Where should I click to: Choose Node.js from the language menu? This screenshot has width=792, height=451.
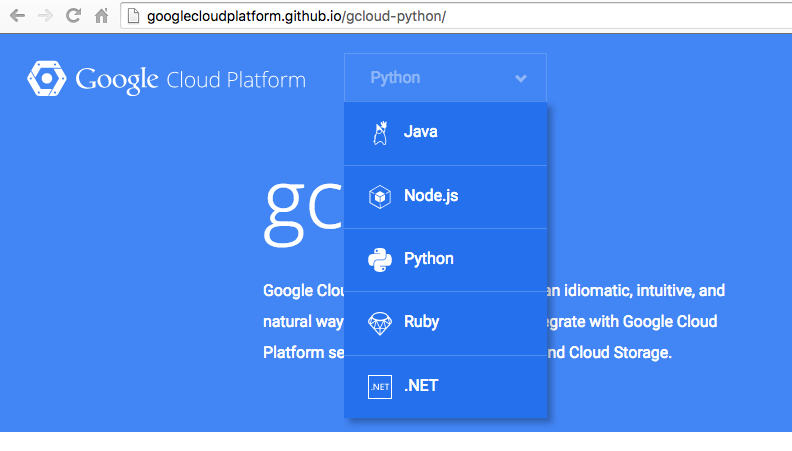click(446, 197)
